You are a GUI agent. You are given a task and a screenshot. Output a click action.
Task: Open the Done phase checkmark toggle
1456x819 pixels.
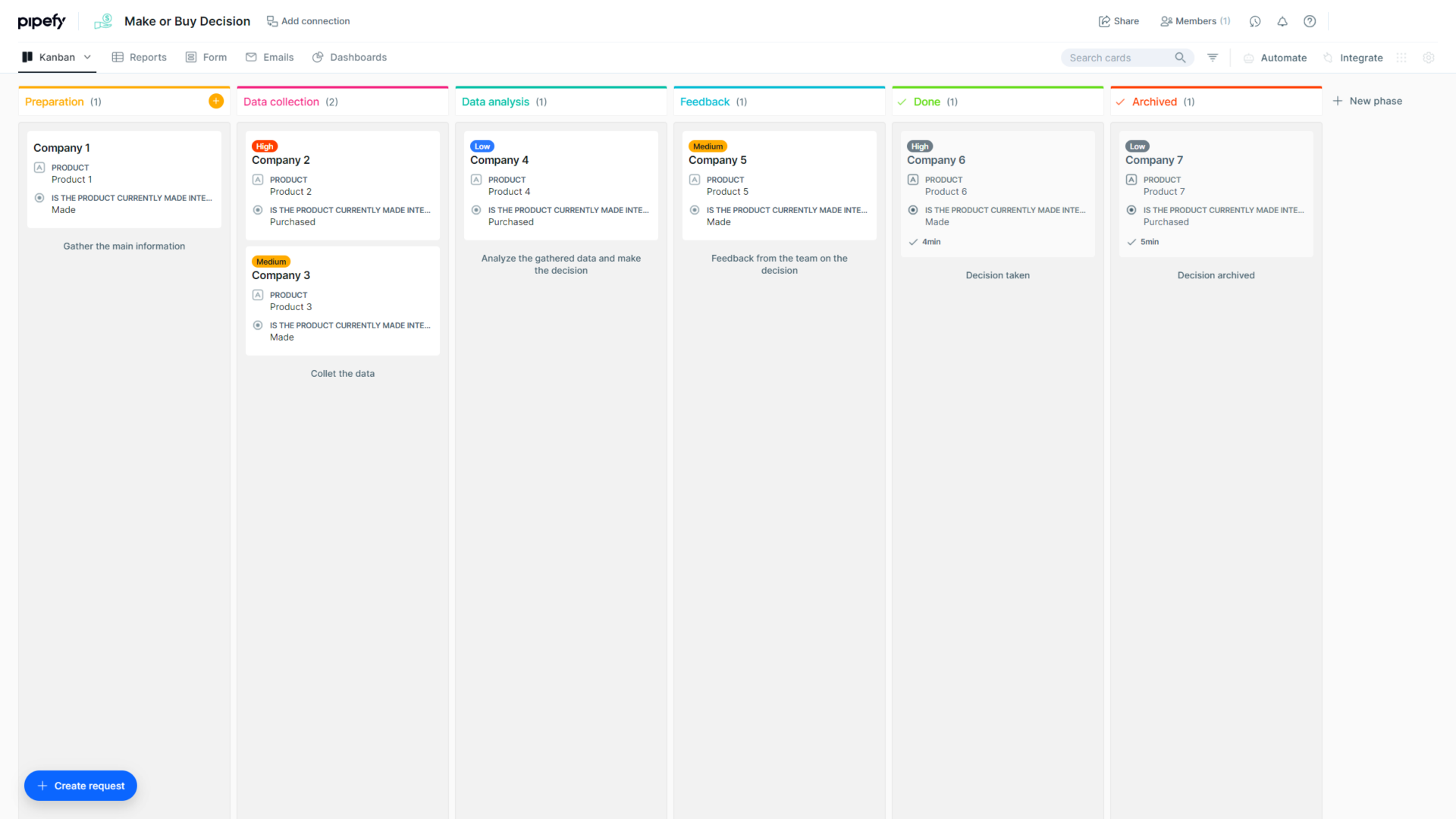[x=902, y=101]
